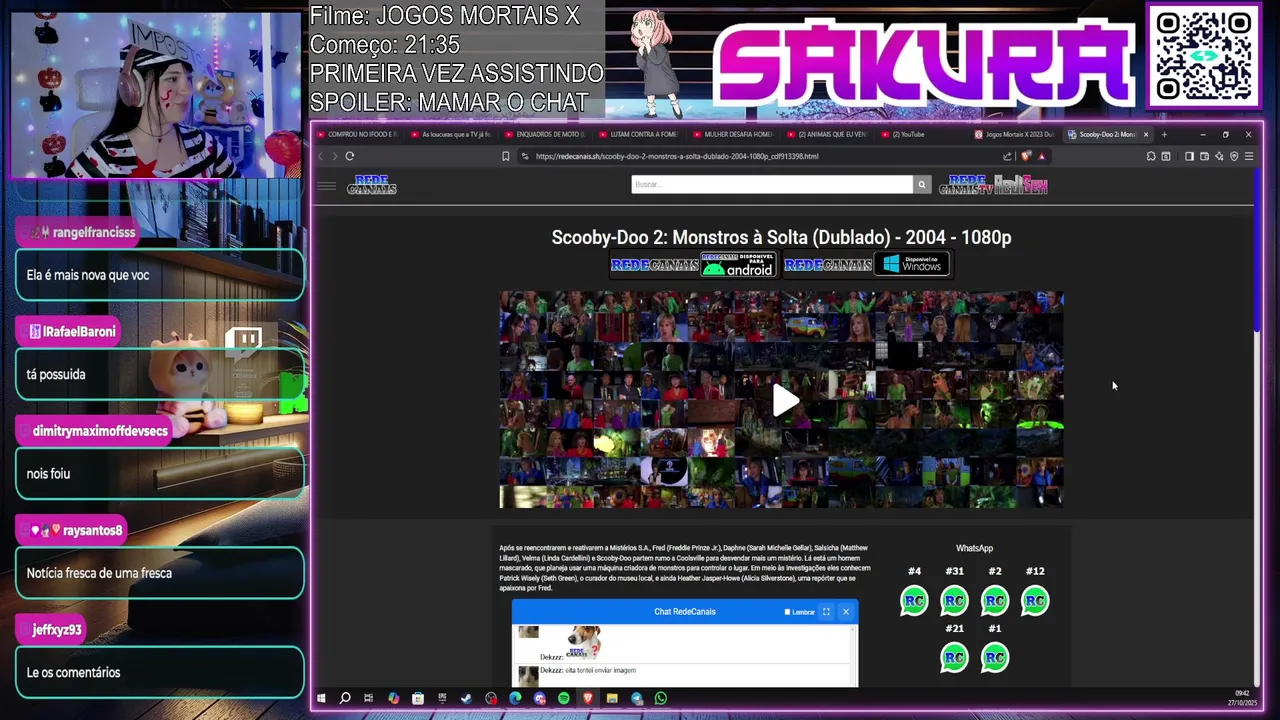
Task: Click chat message 'Ela é mais nova que voc'
Action: 88,275
